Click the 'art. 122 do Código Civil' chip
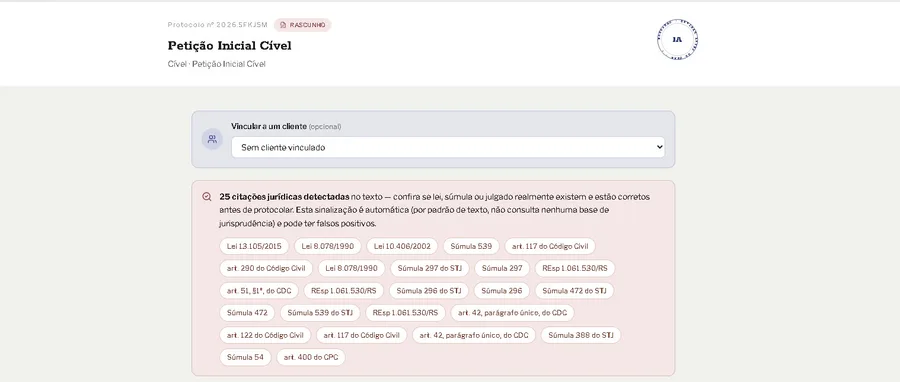900x382 pixels. pos(265,335)
